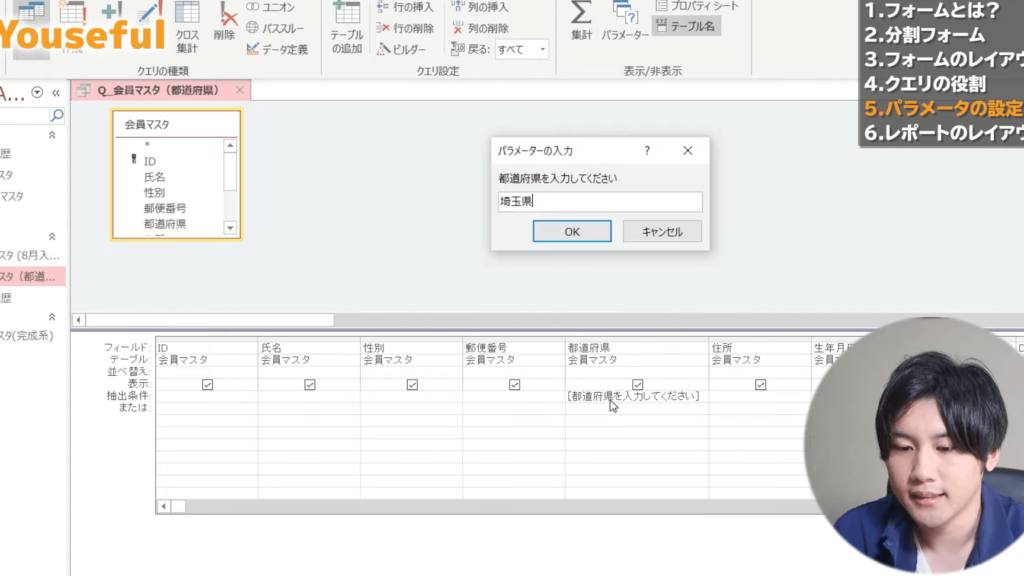Screen dimensions: 1024x576
Task: Click the パススルー query icon
Action: [x=276, y=28]
